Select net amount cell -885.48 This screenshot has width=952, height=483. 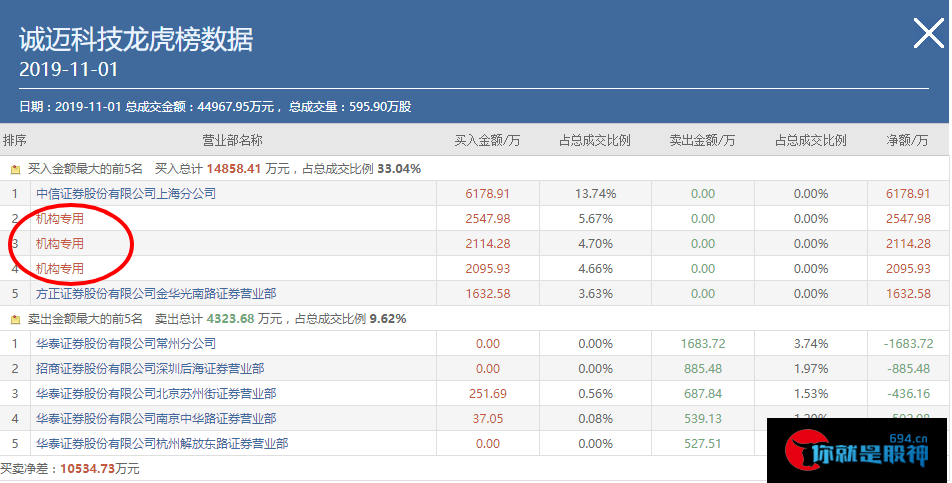point(908,368)
